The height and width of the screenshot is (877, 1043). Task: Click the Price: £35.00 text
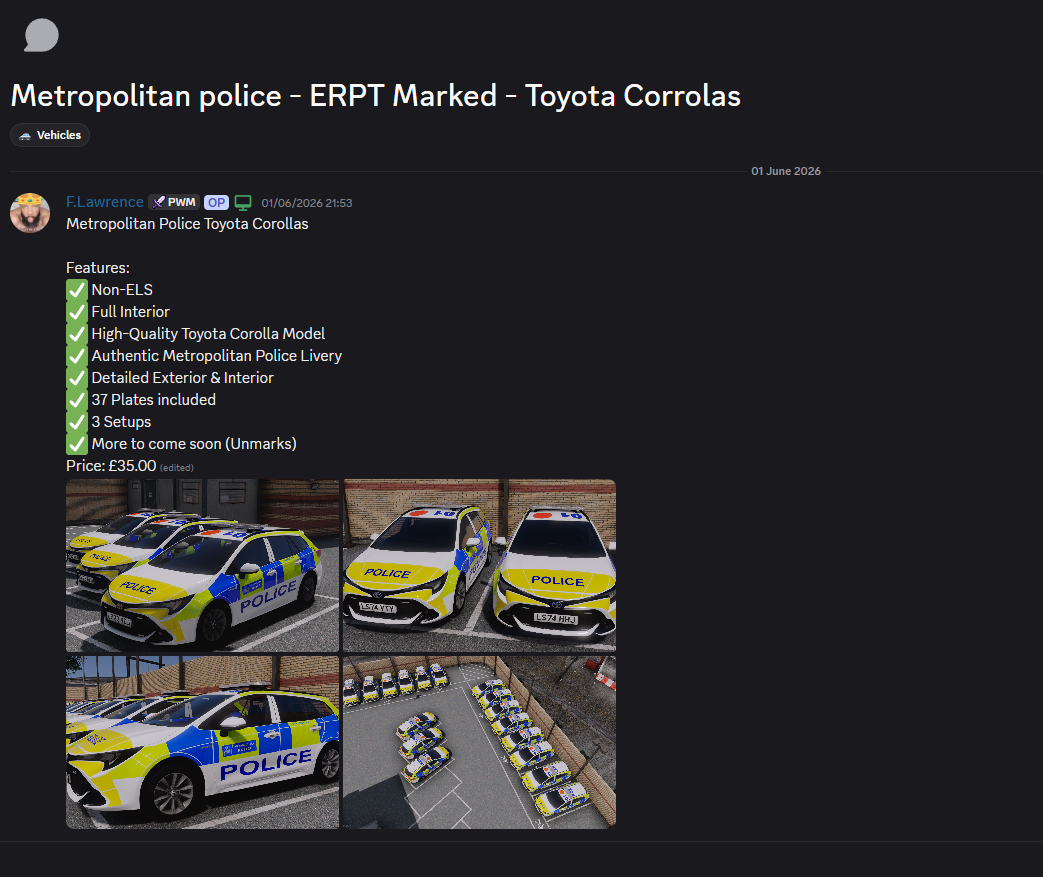pos(111,466)
